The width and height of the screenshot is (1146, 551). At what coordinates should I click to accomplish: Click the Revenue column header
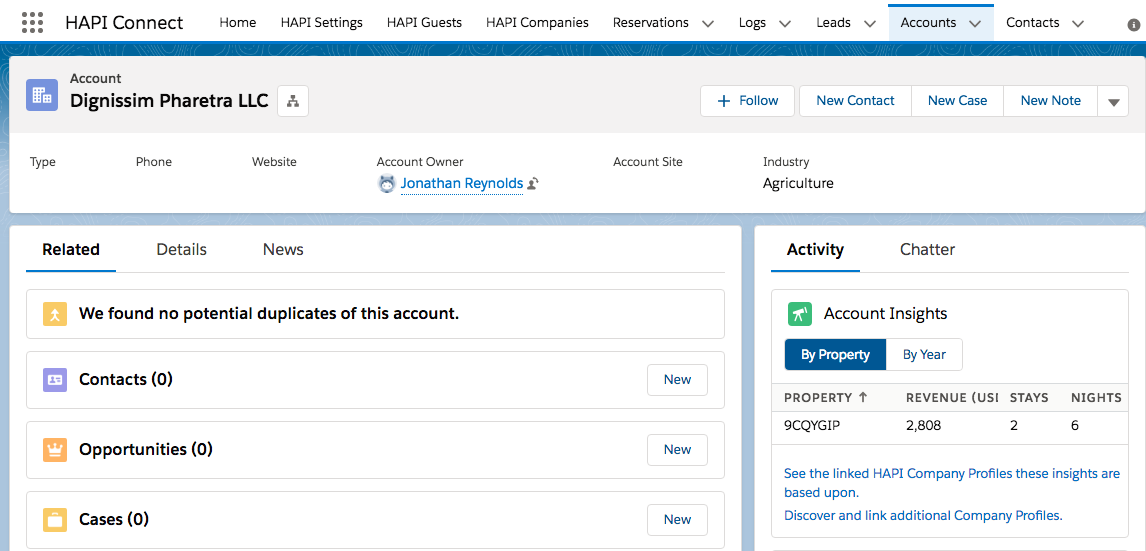(x=952, y=398)
